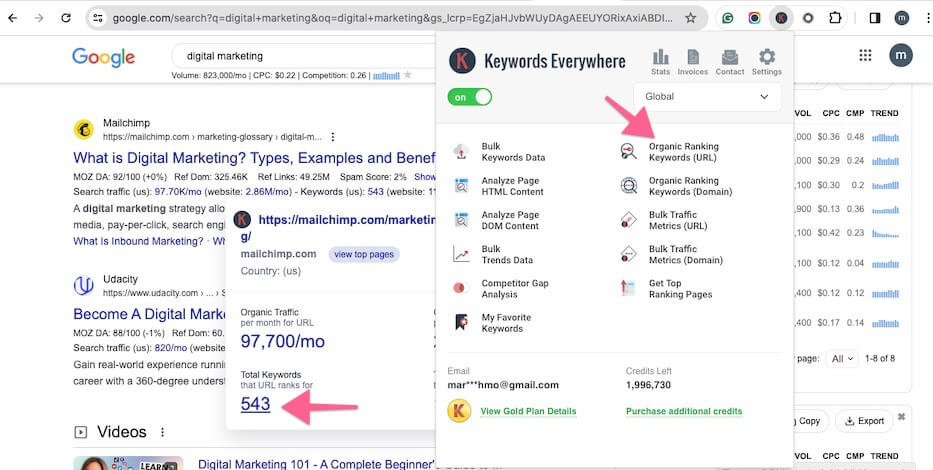Open the Extensions puzzle-piece menu
Screen dimensions: 933x470
point(835,18)
